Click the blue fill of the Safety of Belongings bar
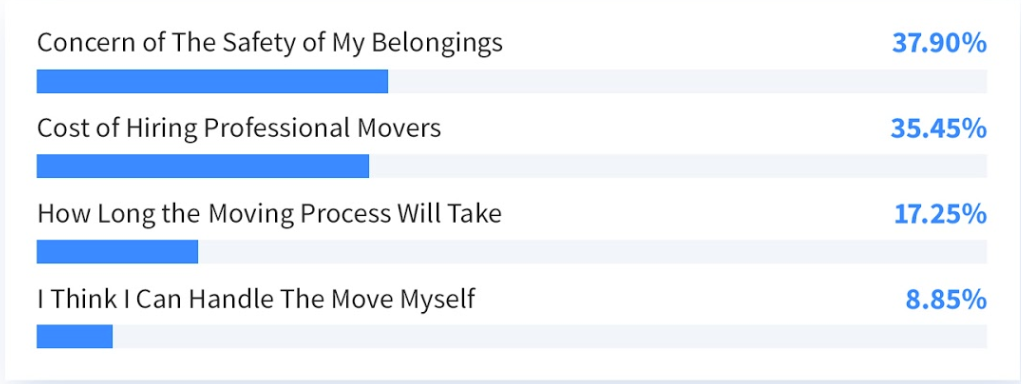1021x384 pixels. click(x=212, y=81)
